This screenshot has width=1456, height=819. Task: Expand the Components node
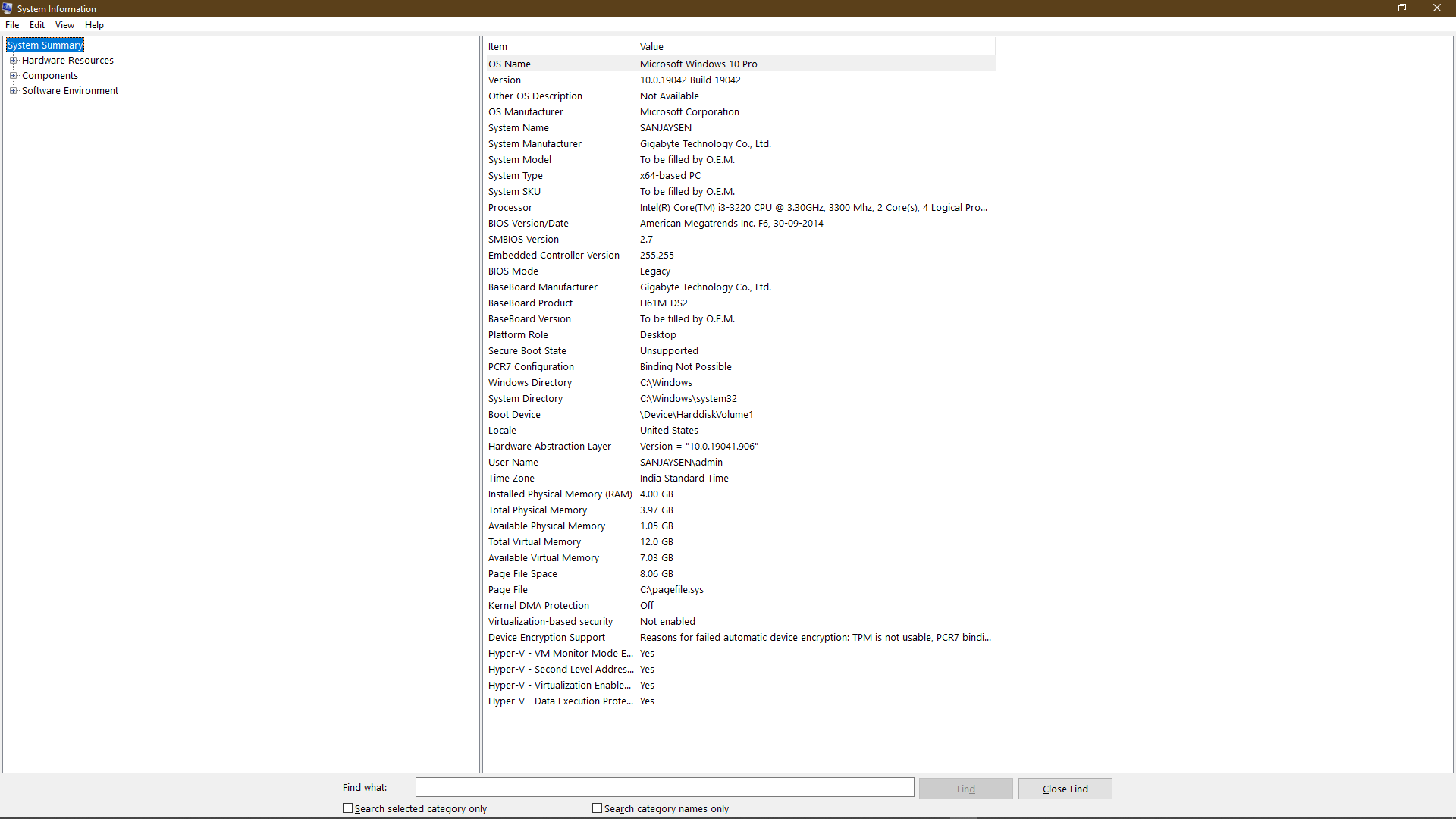(x=14, y=75)
